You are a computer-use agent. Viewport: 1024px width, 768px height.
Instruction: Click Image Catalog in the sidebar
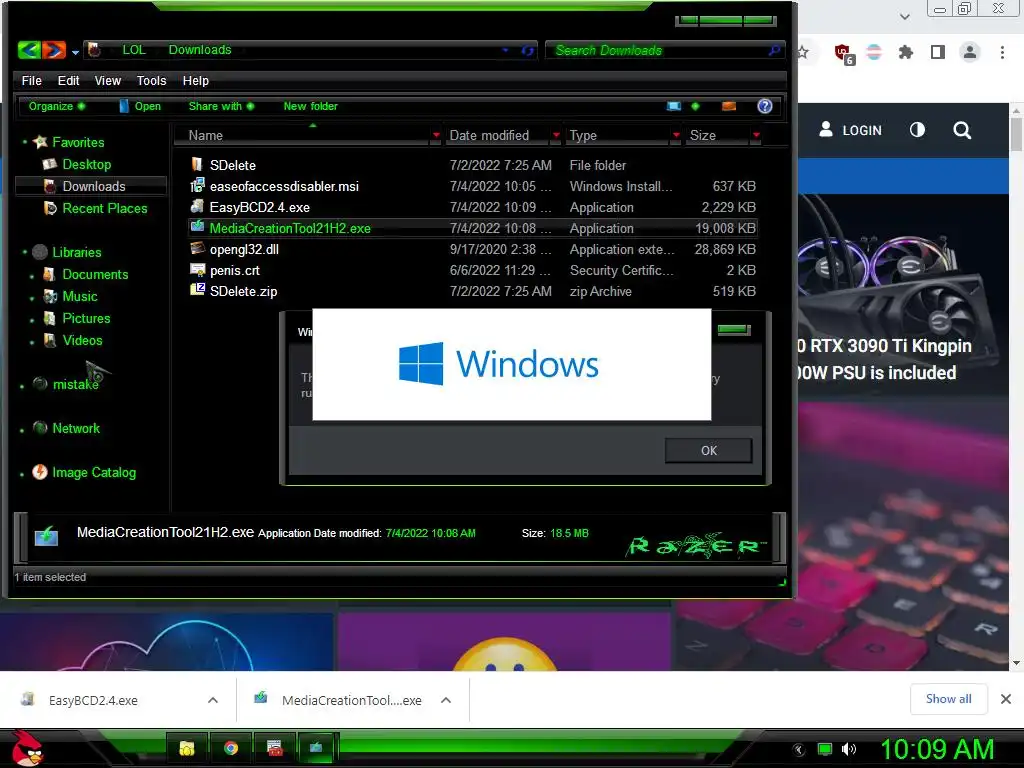pyautogui.click(x=93, y=472)
